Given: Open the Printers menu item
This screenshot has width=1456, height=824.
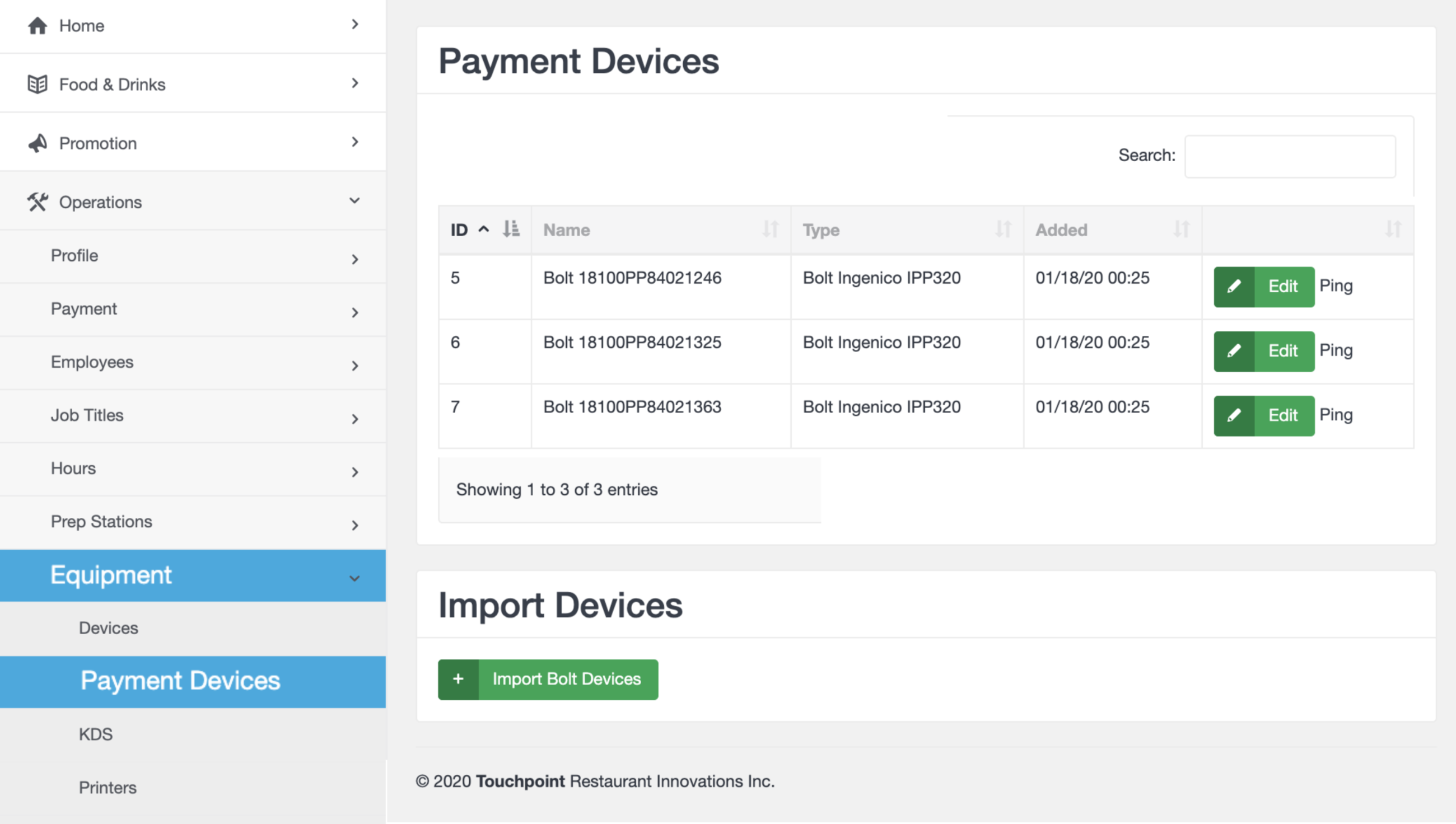Looking at the screenshot, I should pos(108,787).
